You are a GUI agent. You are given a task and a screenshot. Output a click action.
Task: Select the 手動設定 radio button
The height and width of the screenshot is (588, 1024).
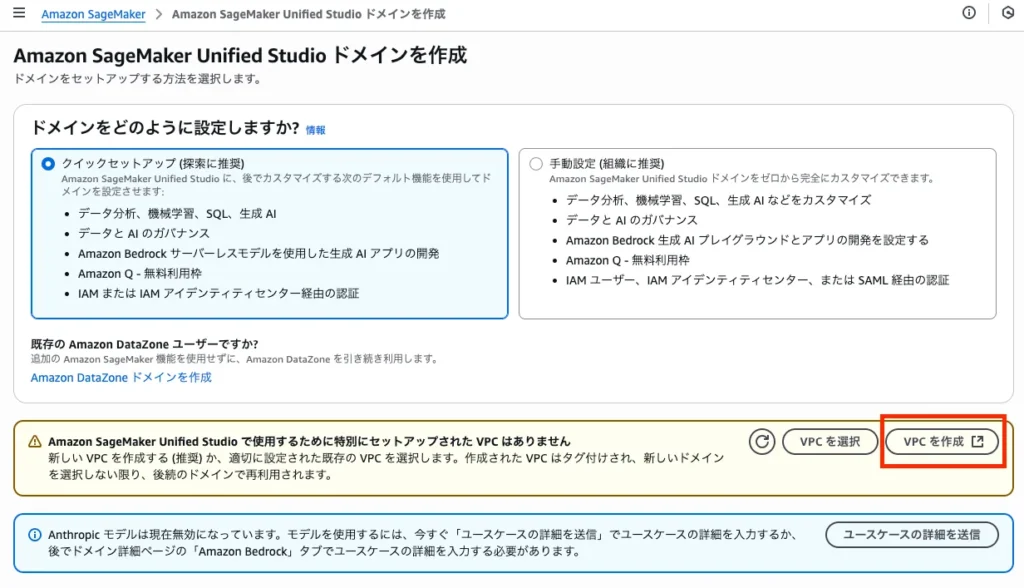pyautogui.click(x=536, y=163)
